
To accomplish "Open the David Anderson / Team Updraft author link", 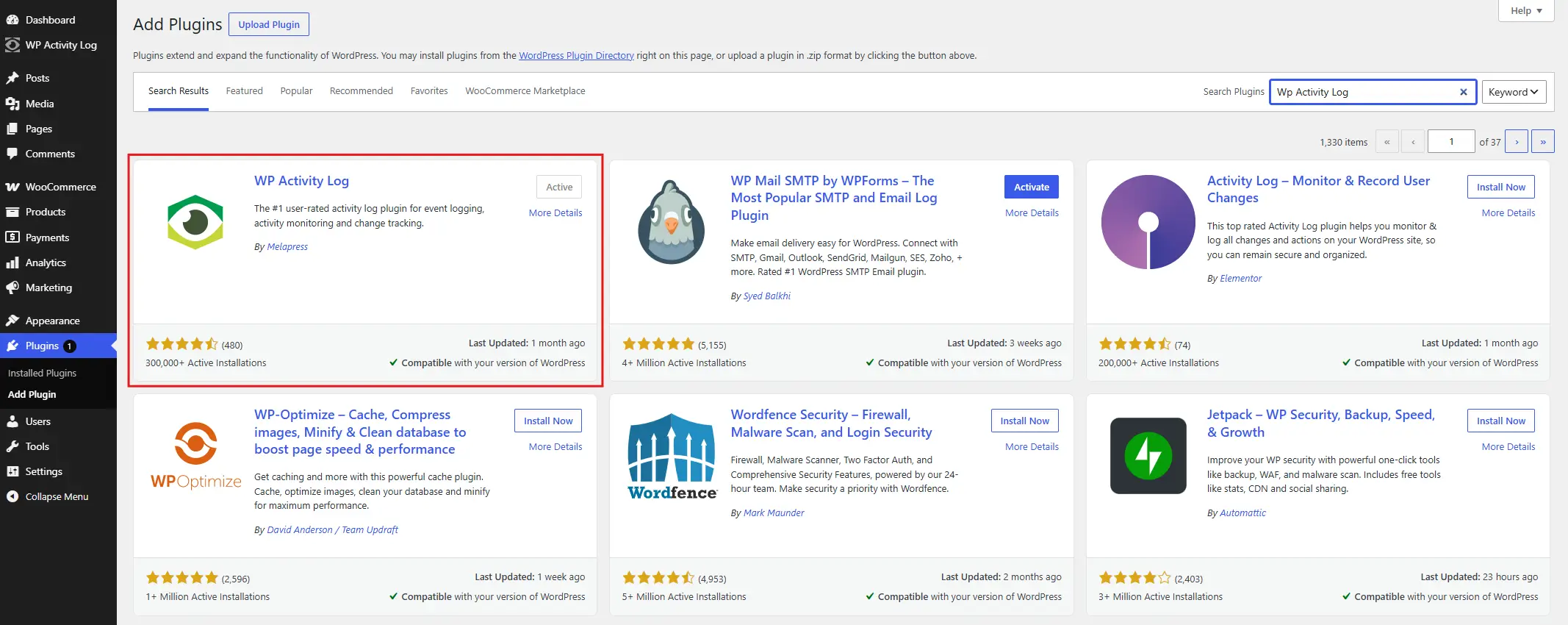I will pos(333,530).
